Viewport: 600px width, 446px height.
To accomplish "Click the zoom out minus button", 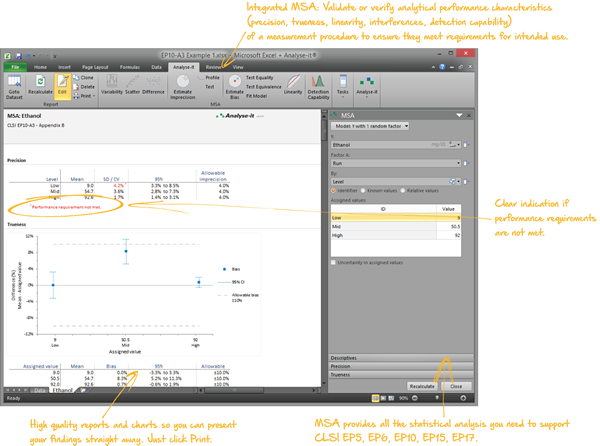I will pyautogui.click(x=415, y=398).
